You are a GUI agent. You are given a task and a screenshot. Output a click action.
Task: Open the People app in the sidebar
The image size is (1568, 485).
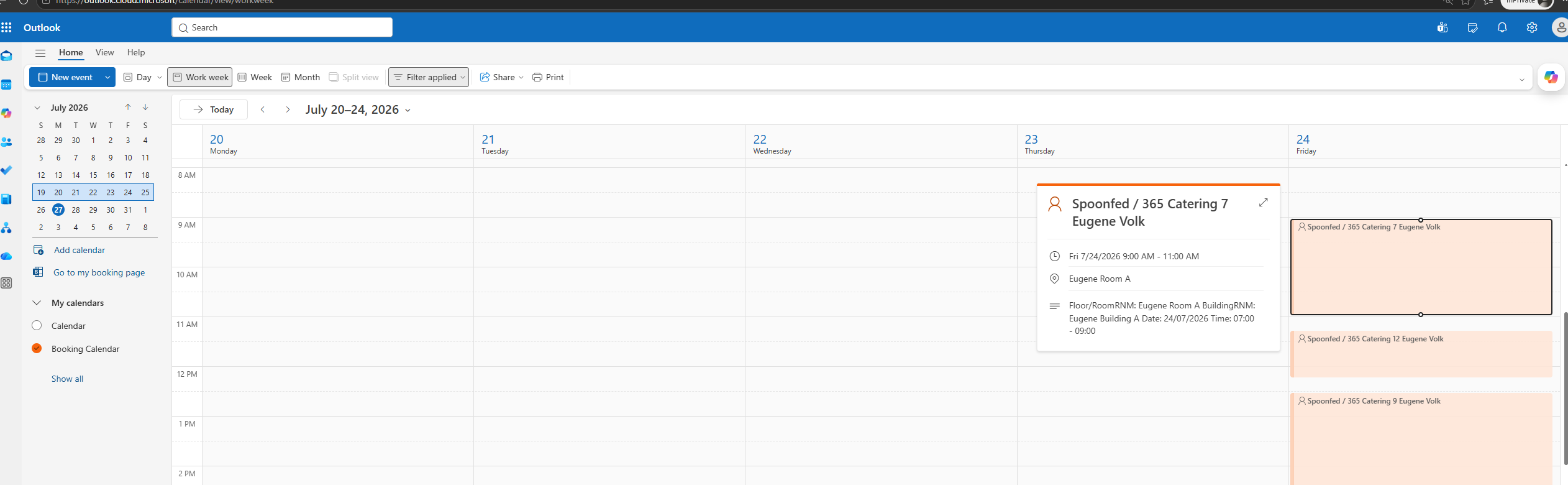pos(6,142)
